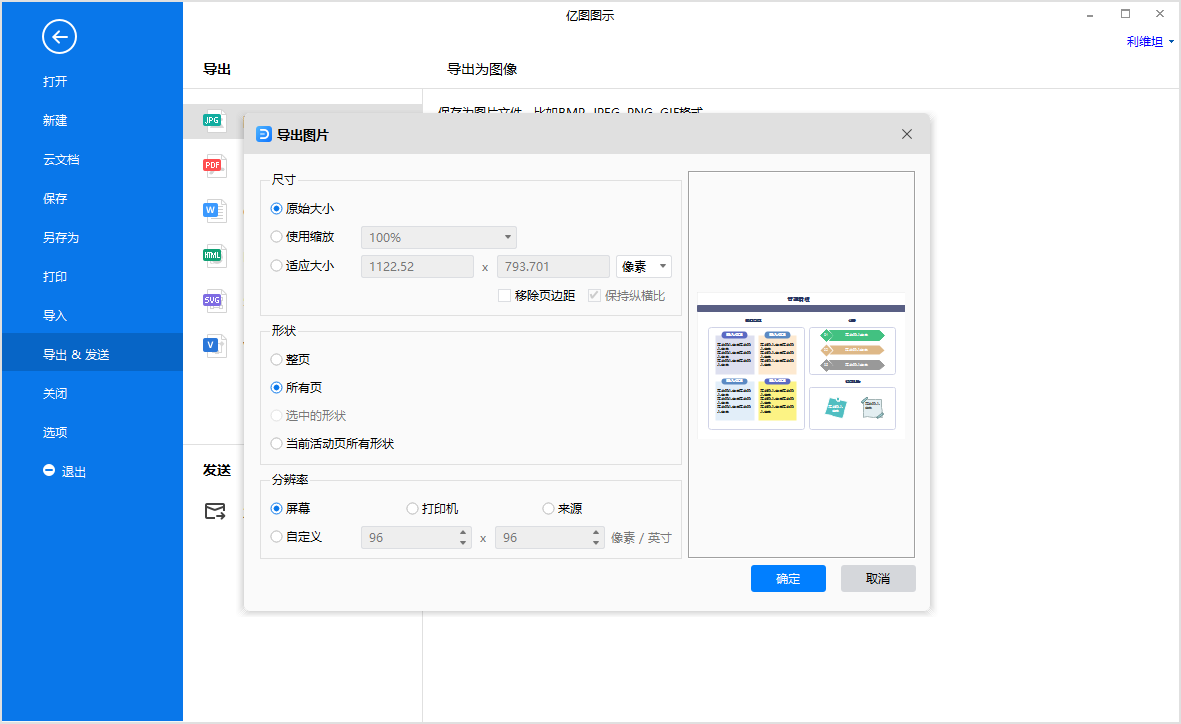Click the width field showing 1122.52
This screenshot has height=724, width=1181.
(417, 266)
